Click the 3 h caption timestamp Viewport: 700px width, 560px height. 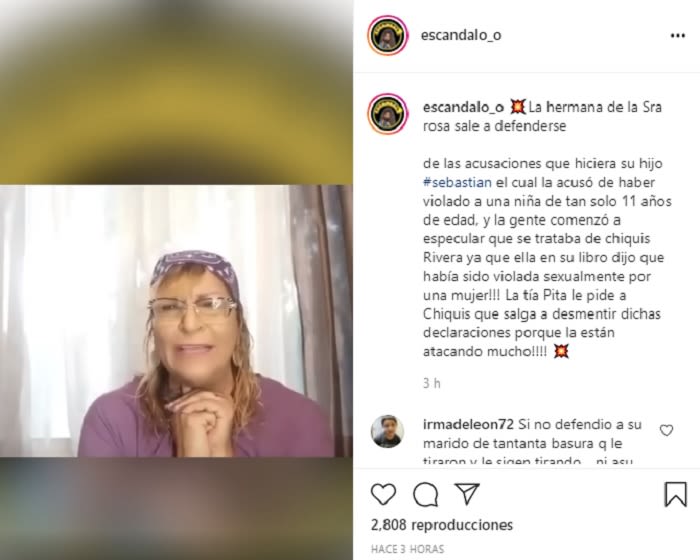click(x=432, y=383)
